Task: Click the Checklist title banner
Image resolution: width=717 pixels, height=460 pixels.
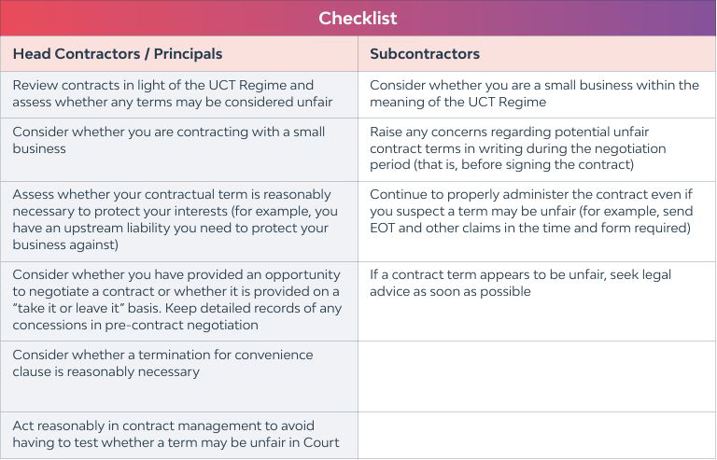Action: [358, 18]
